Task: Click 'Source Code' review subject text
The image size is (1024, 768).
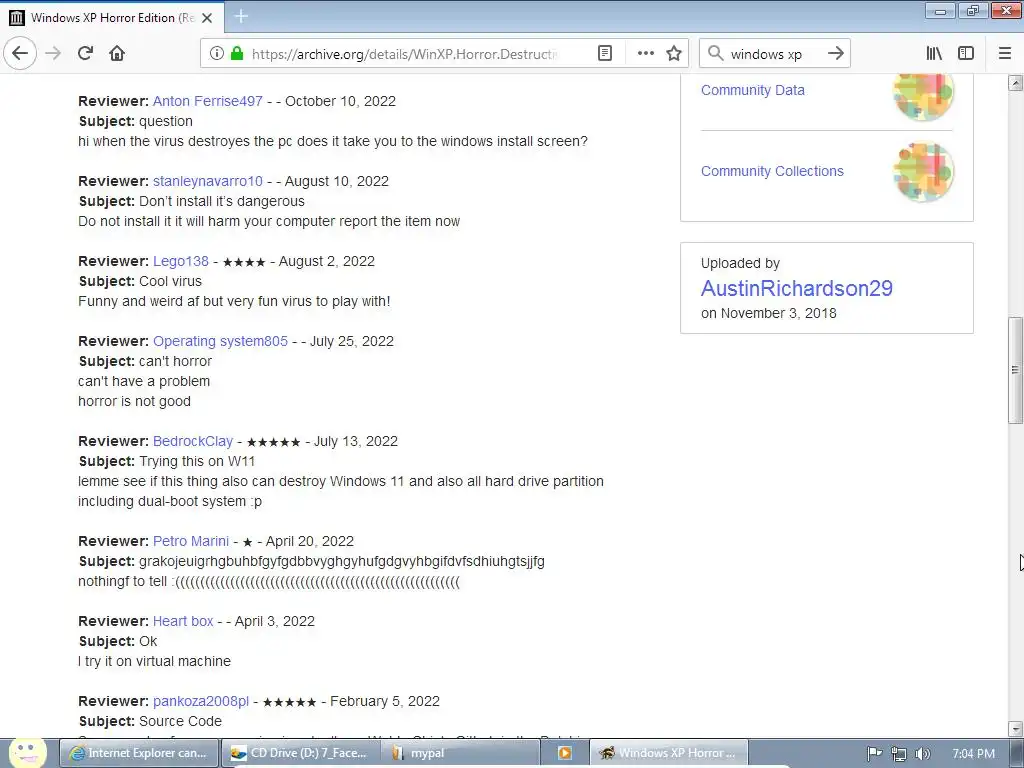Action: pos(180,721)
